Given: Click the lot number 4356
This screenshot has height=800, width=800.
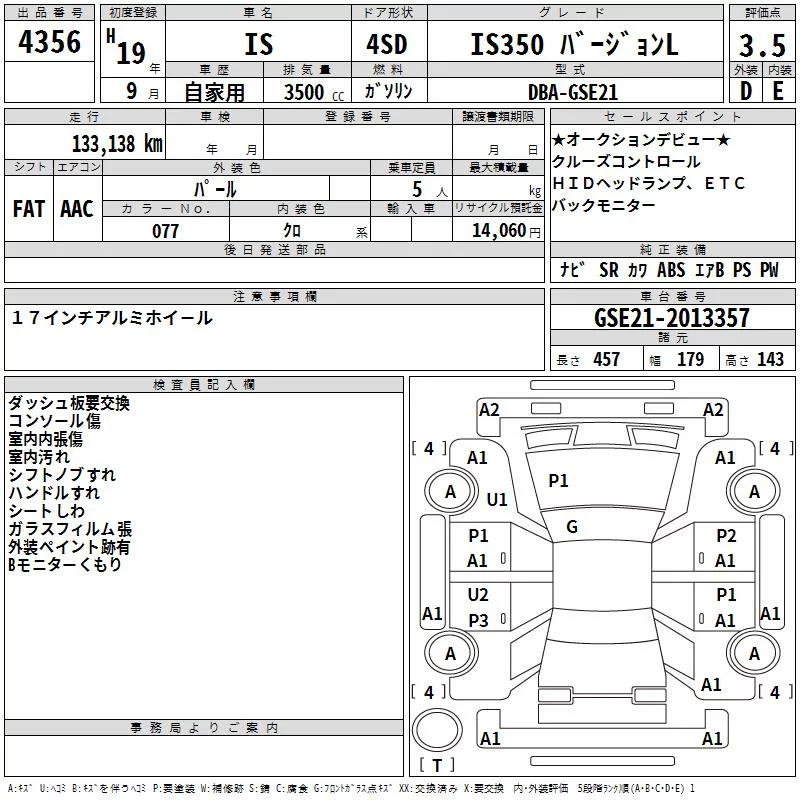Looking at the screenshot, I should (50, 44).
